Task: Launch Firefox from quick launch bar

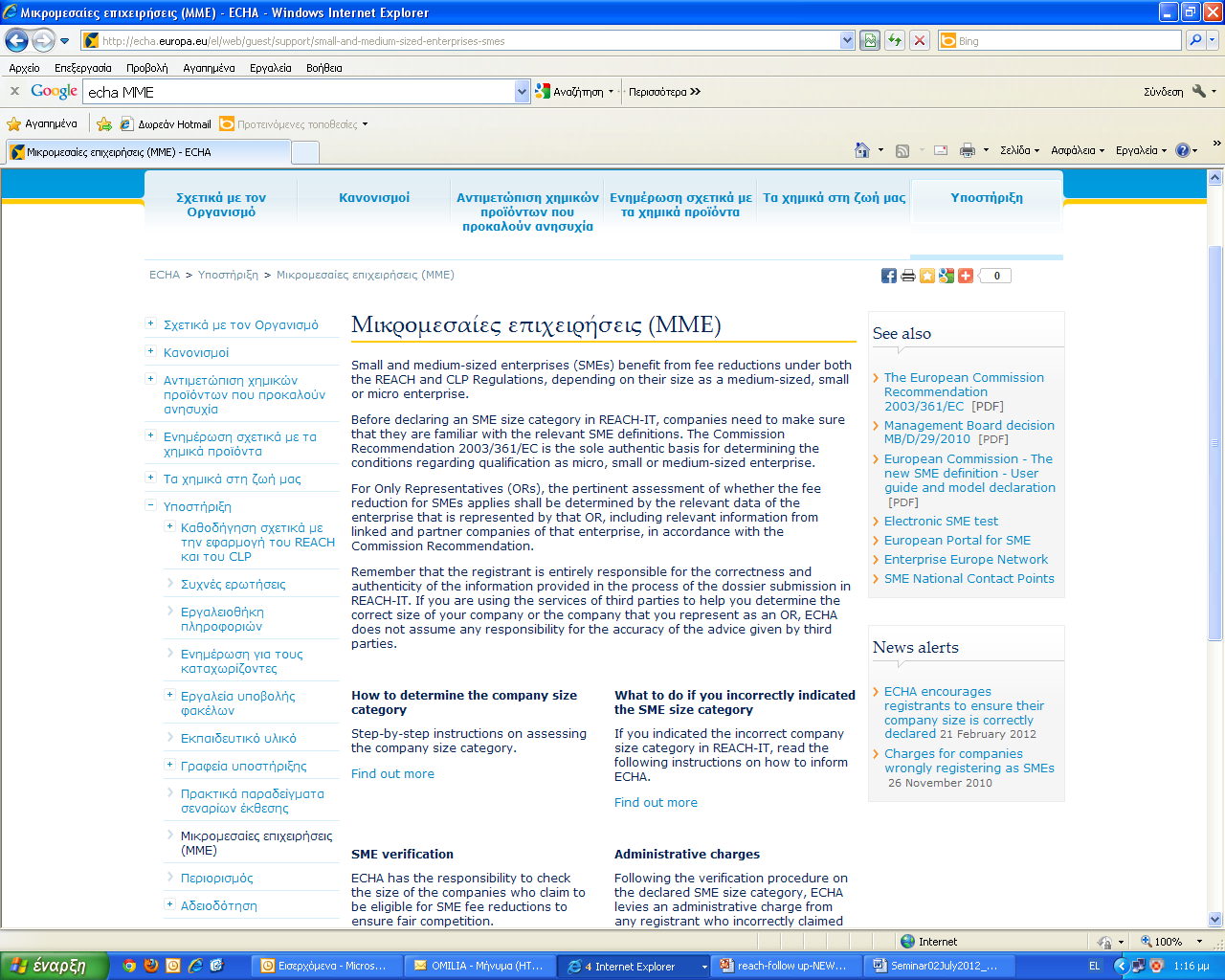Action: pos(151,966)
